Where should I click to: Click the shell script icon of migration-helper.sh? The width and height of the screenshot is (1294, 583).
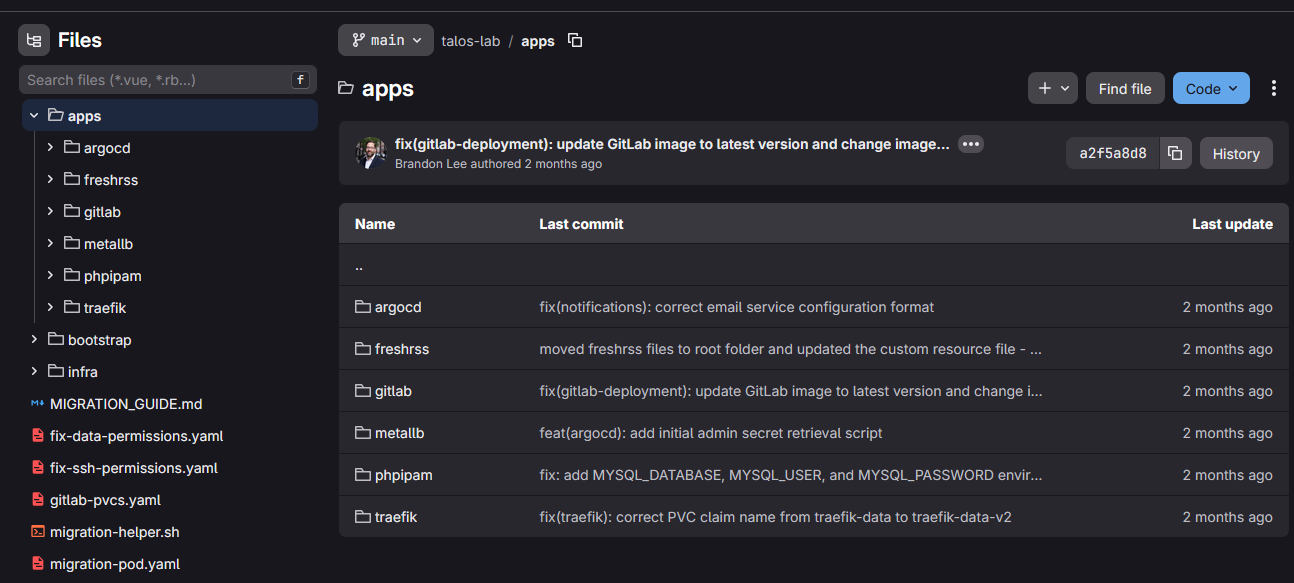click(x=38, y=532)
